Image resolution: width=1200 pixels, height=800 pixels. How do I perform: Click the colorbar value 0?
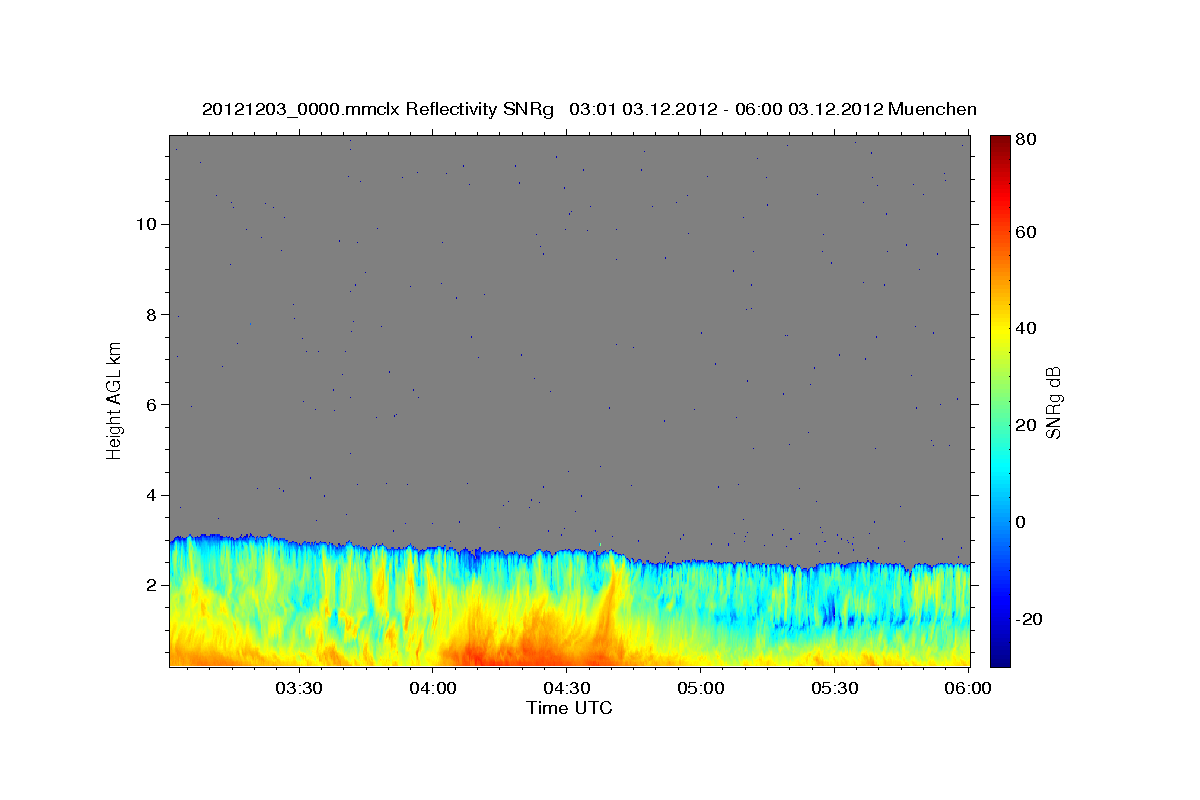click(1023, 522)
